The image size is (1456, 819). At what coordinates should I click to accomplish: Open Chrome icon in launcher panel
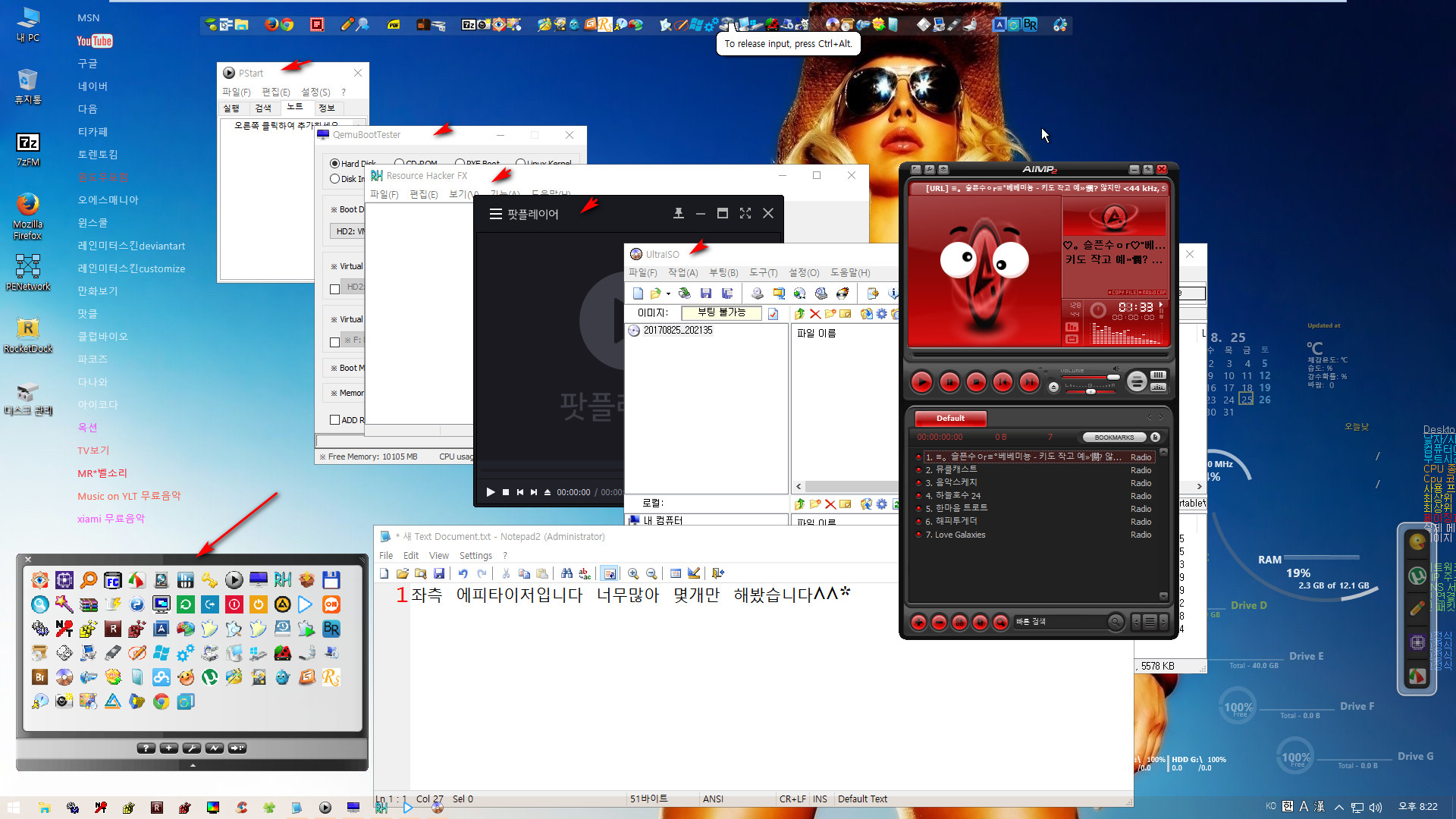[161, 701]
